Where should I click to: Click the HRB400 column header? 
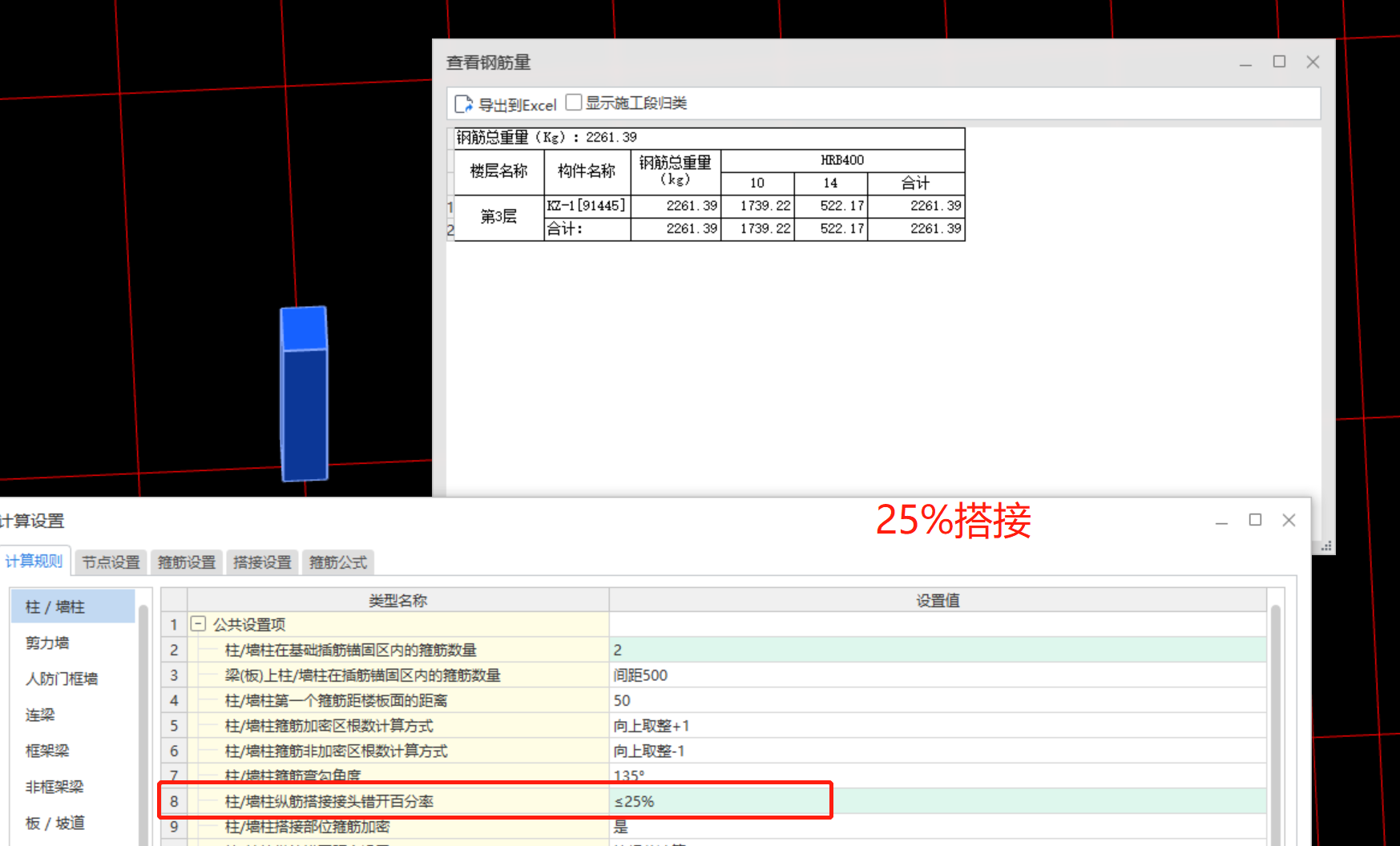click(842, 160)
